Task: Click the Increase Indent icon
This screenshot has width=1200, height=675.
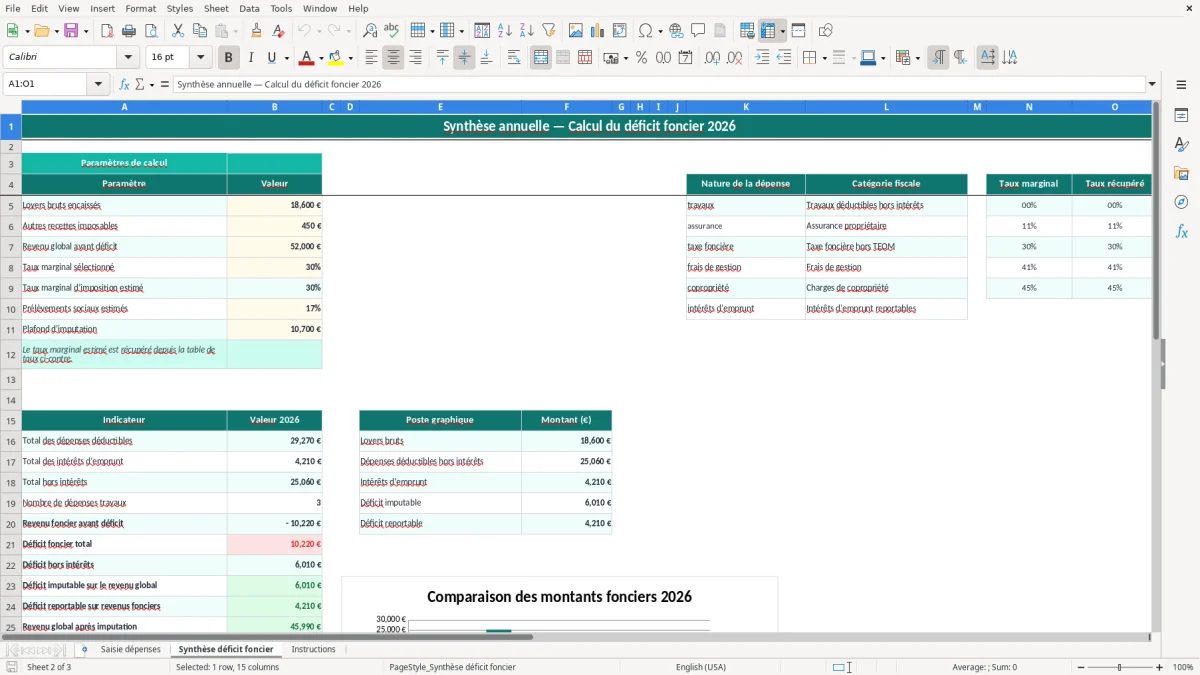Action: [x=762, y=58]
